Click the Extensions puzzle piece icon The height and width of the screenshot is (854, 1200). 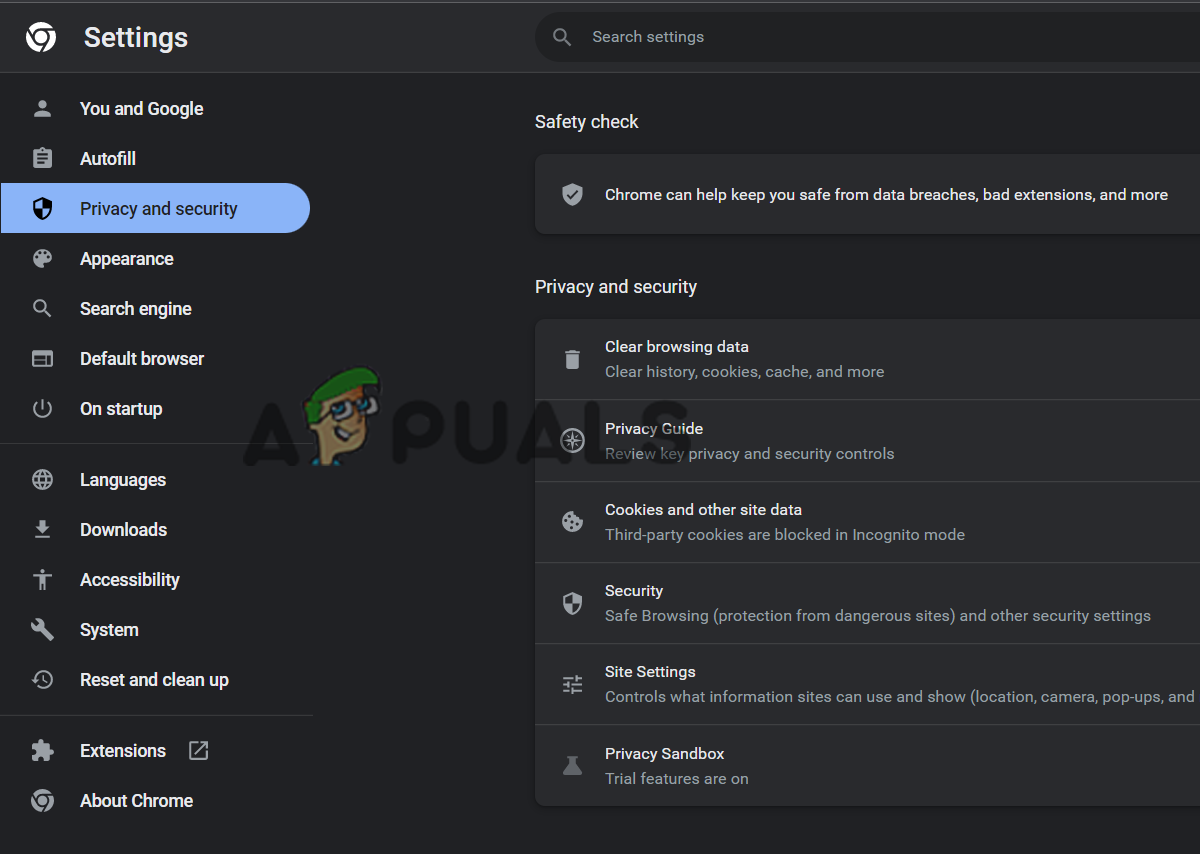[42, 751]
